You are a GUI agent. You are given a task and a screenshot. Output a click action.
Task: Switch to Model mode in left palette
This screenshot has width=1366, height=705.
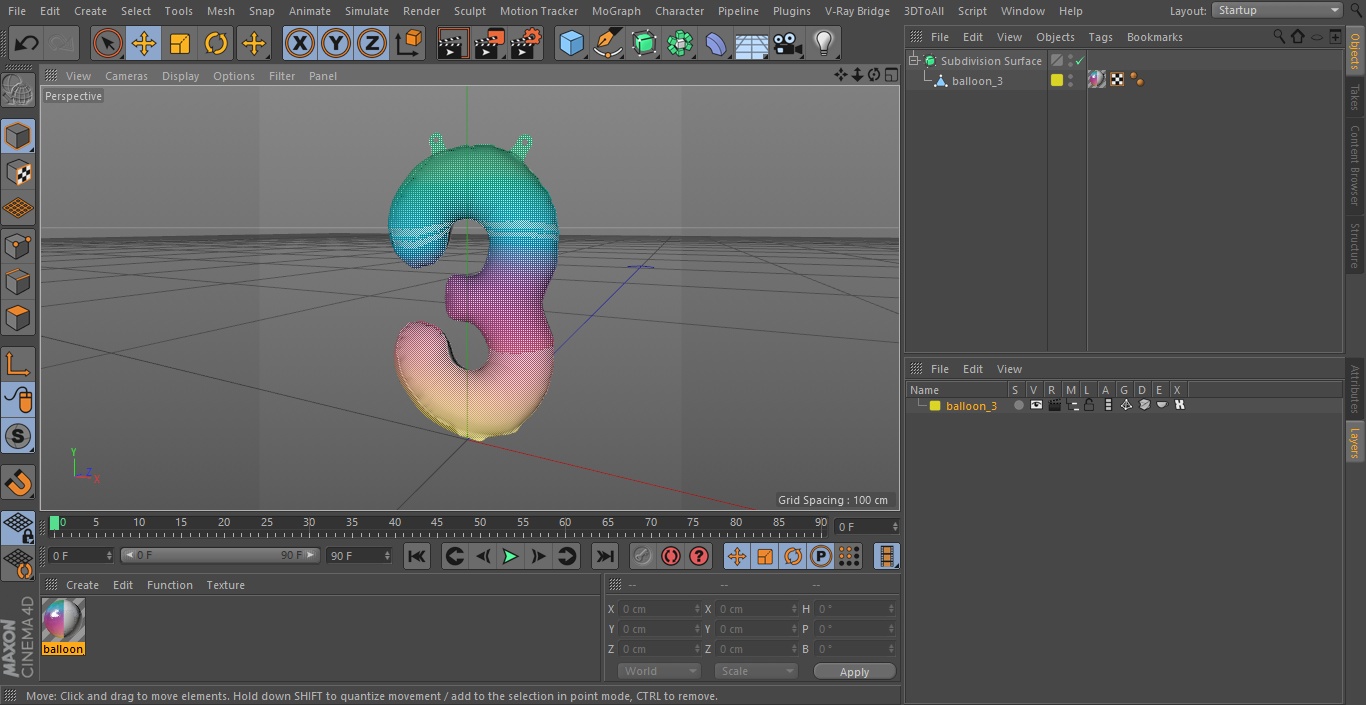(18, 136)
